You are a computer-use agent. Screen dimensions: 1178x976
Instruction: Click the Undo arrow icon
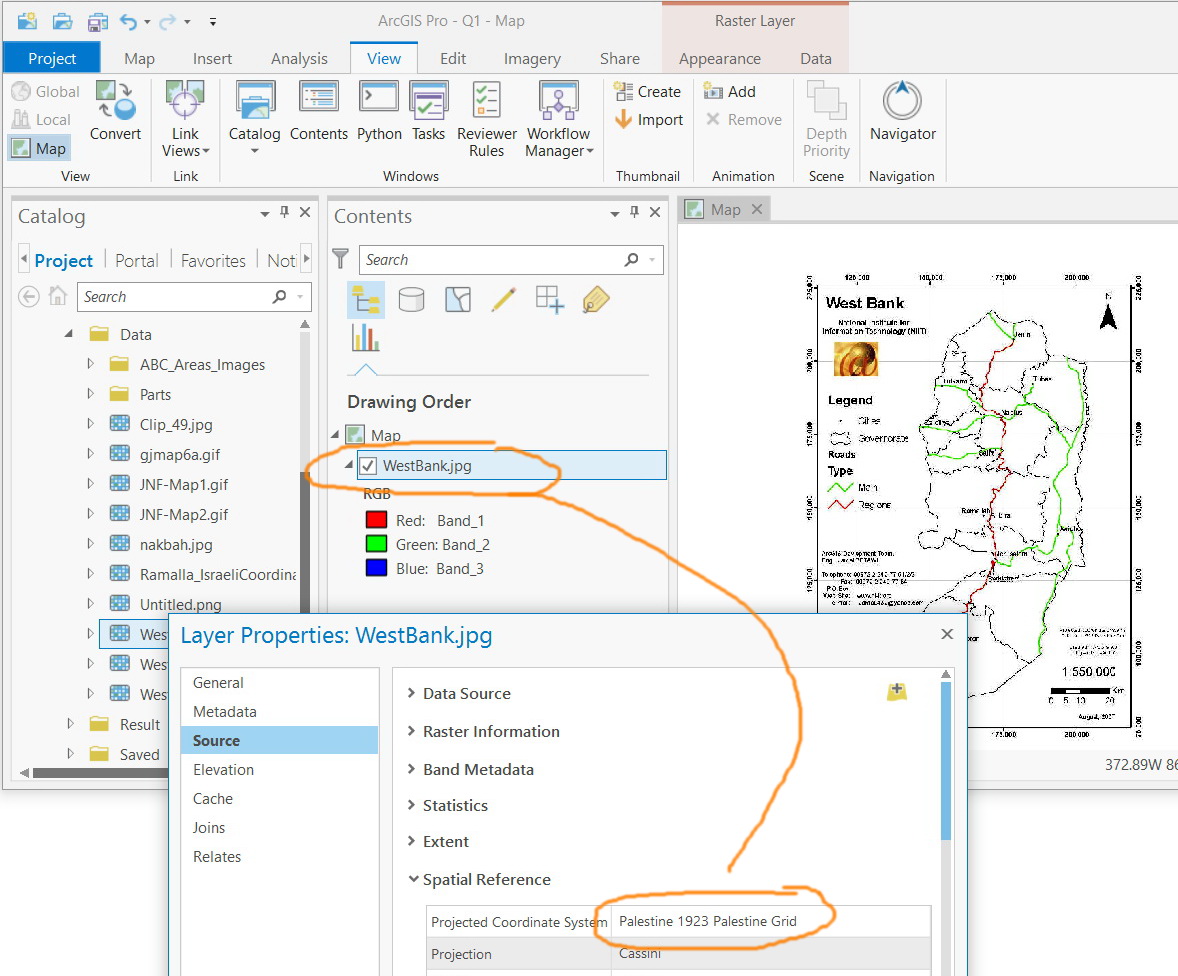(x=128, y=22)
